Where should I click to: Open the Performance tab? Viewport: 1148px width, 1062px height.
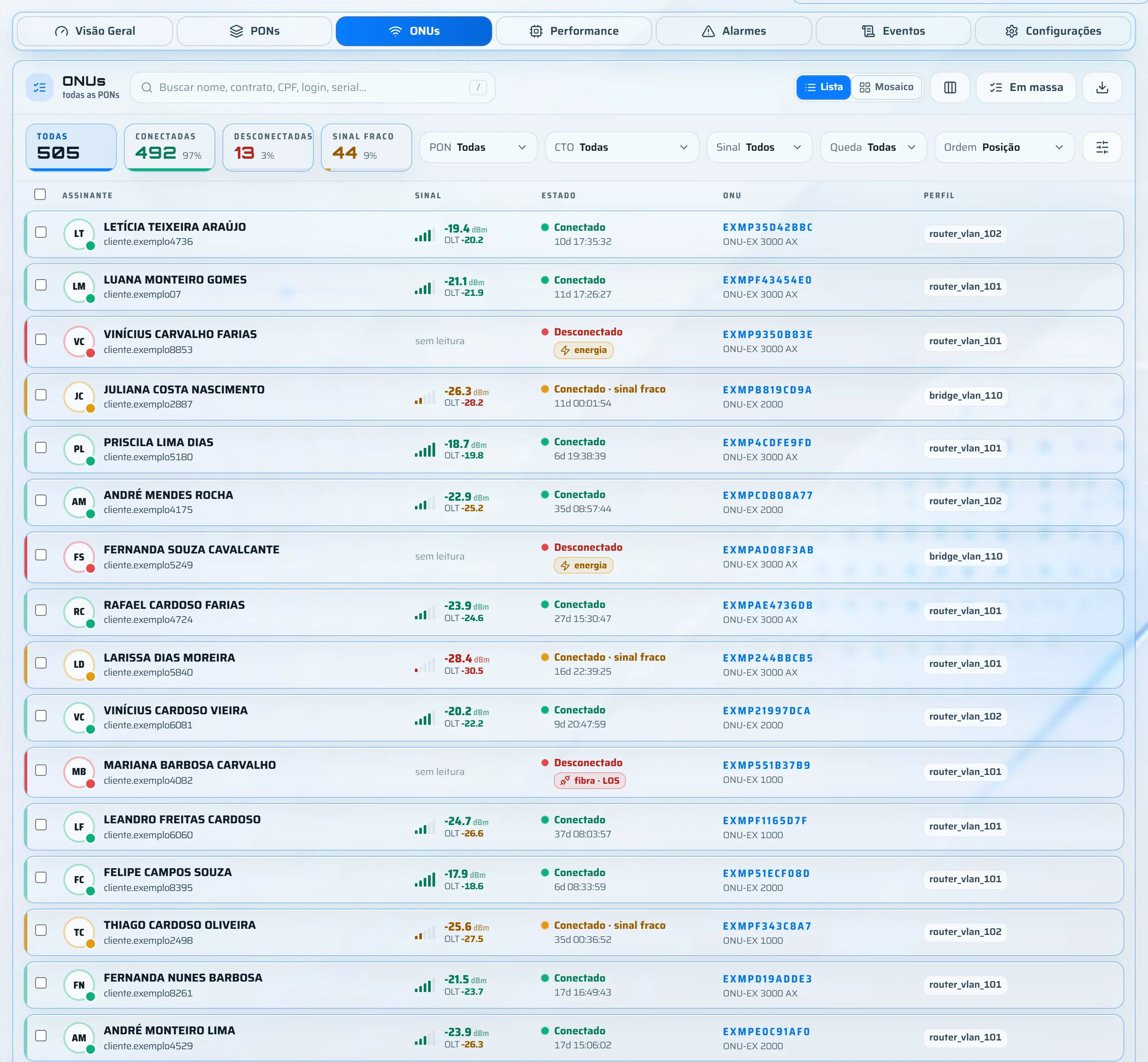point(574,31)
